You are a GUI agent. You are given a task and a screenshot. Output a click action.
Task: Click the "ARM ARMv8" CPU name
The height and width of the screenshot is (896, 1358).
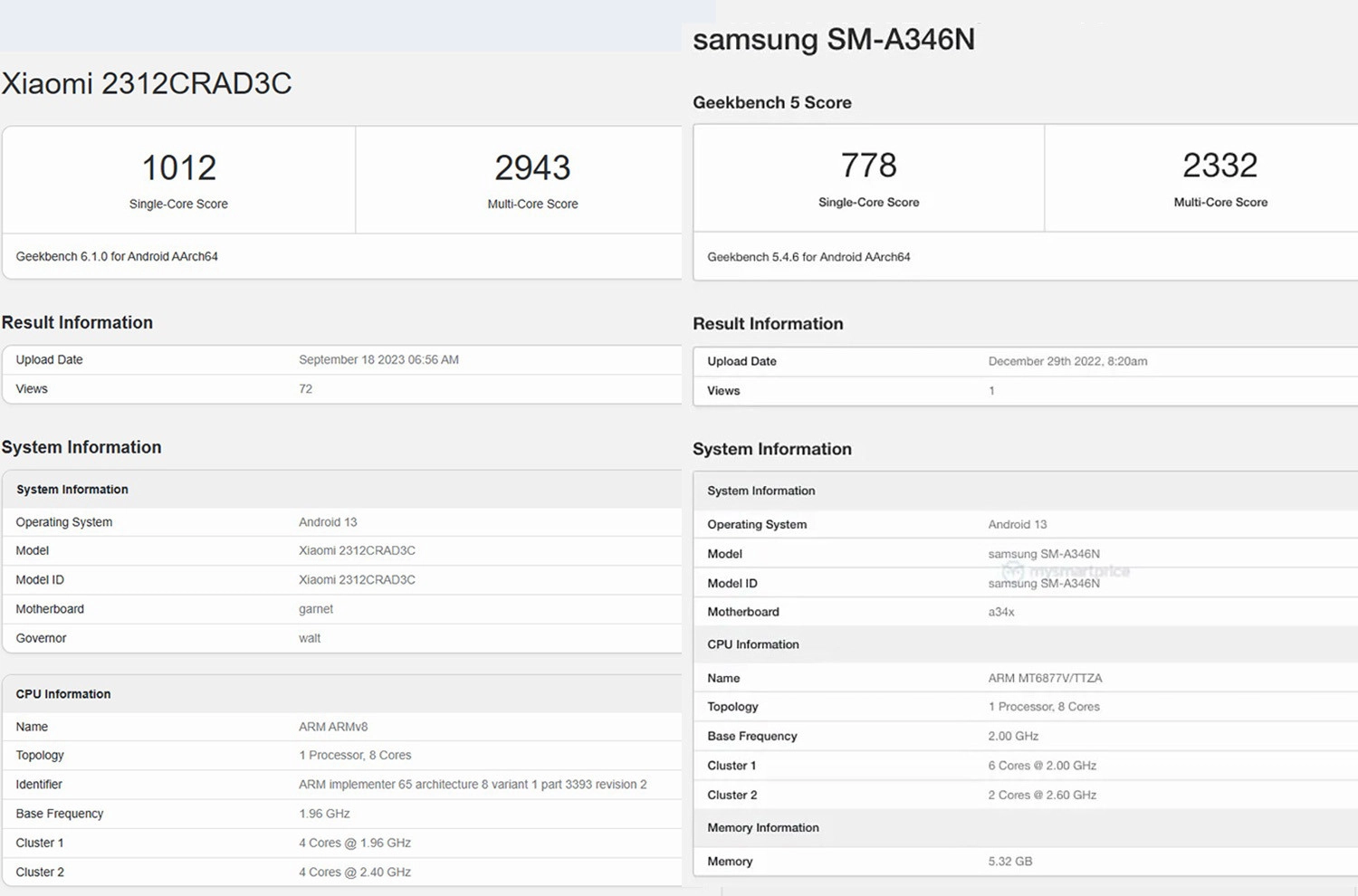333,727
